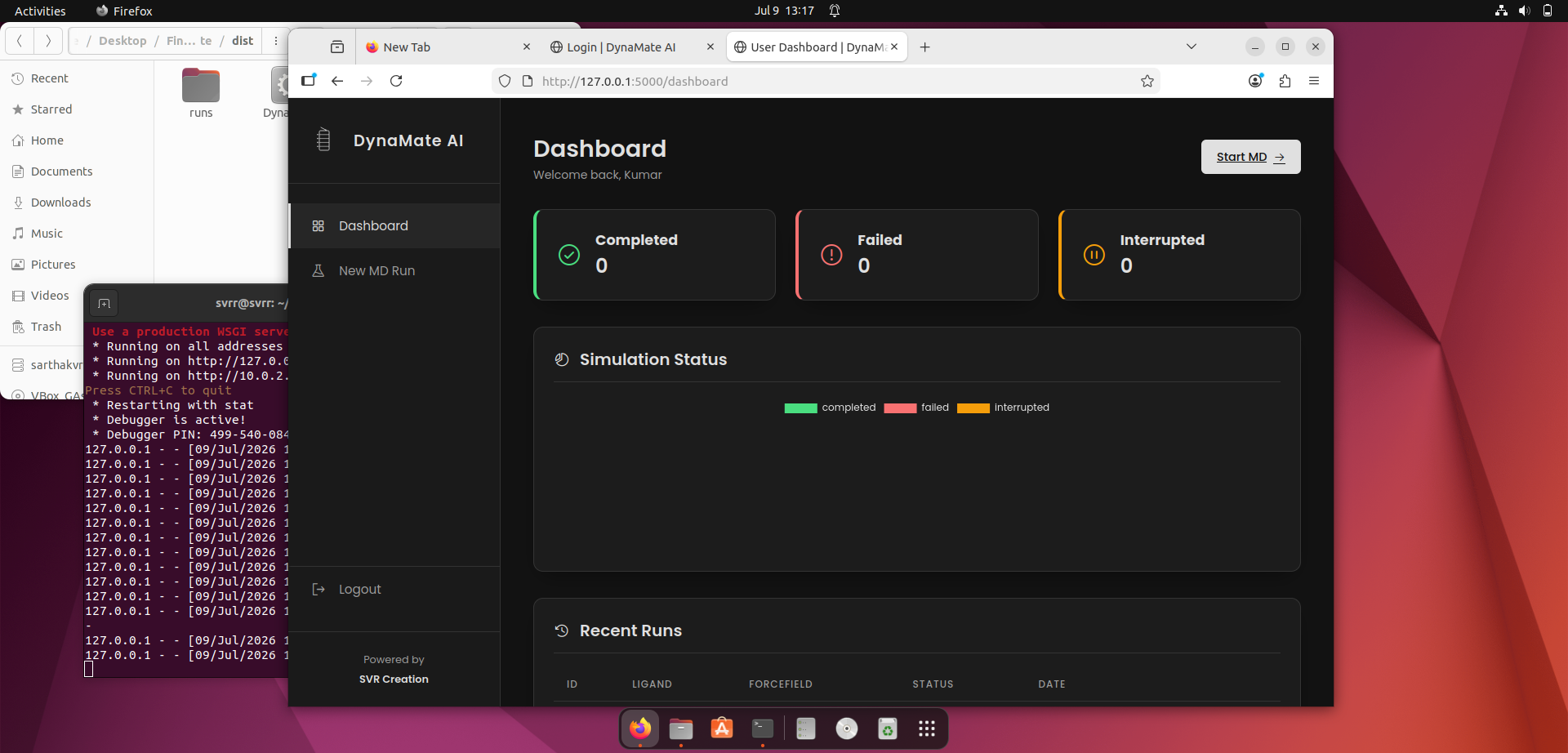Open the Firefox account icon
Viewport: 1568px width, 753px height.
1256,81
